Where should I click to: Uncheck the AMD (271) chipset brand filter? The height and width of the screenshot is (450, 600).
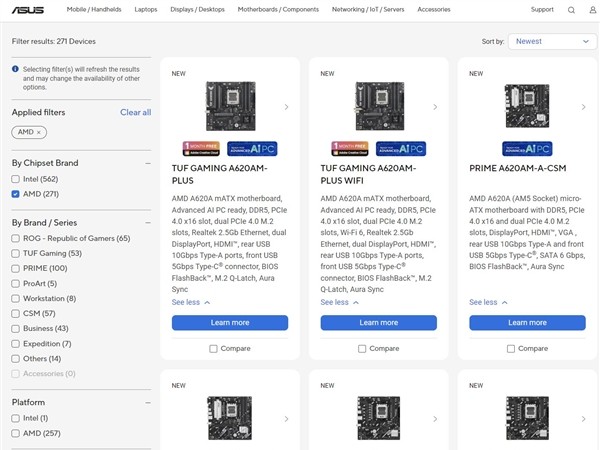(15, 194)
